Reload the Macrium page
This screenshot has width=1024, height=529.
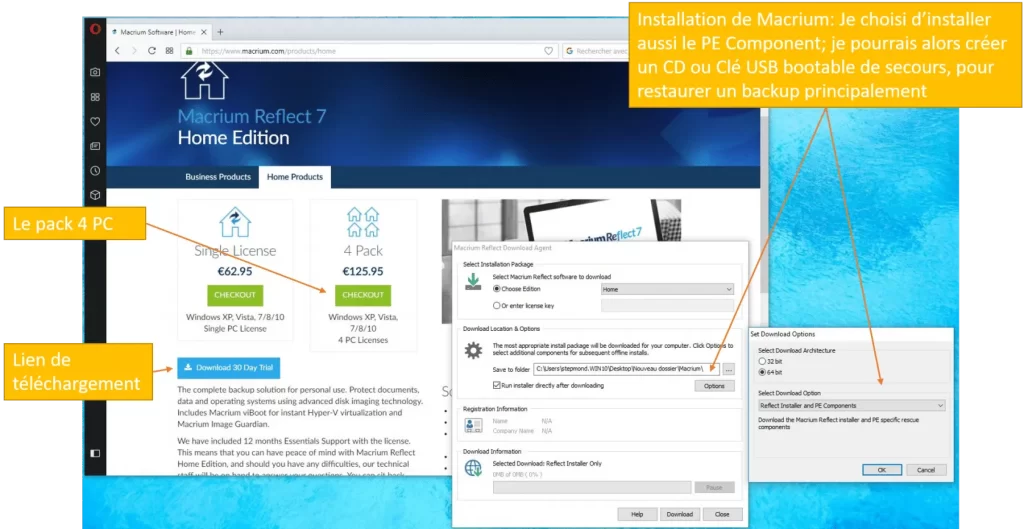pos(152,50)
